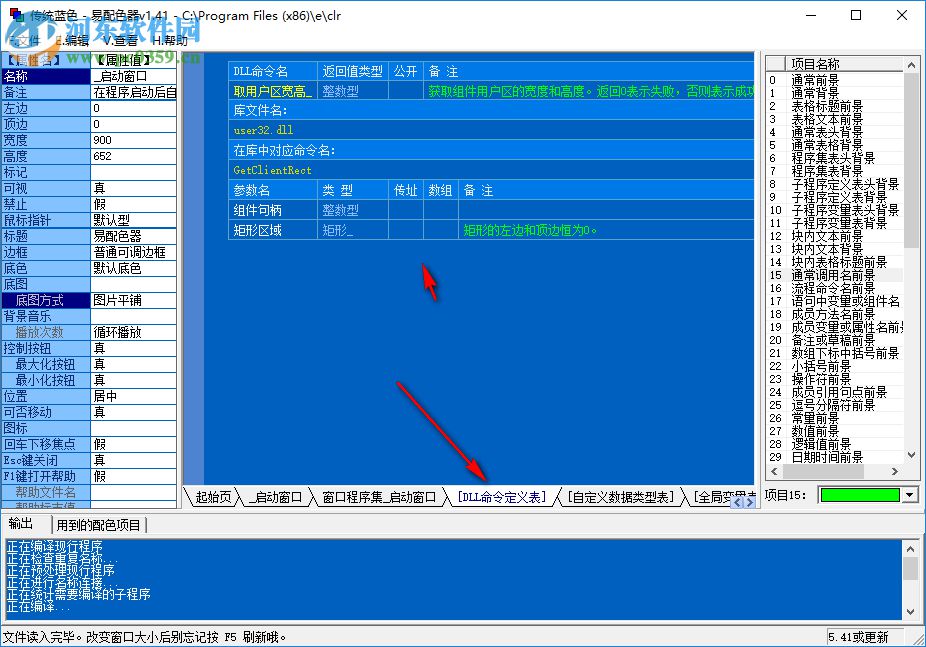Toggle the 可否移动 property value
Screen dimensions: 926x647
tap(134, 411)
